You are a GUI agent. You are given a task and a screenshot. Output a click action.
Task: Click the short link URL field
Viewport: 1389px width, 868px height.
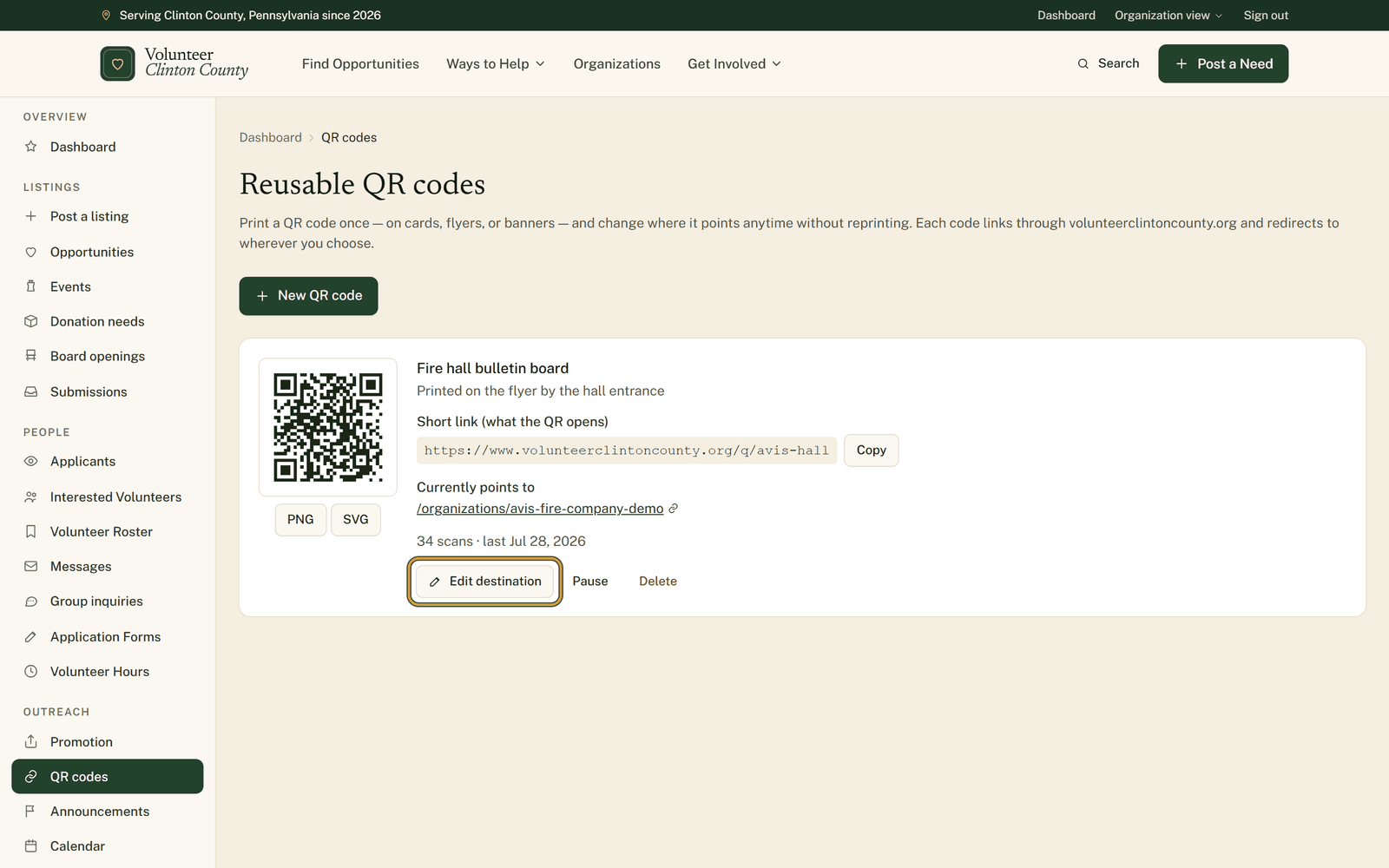tap(627, 450)
